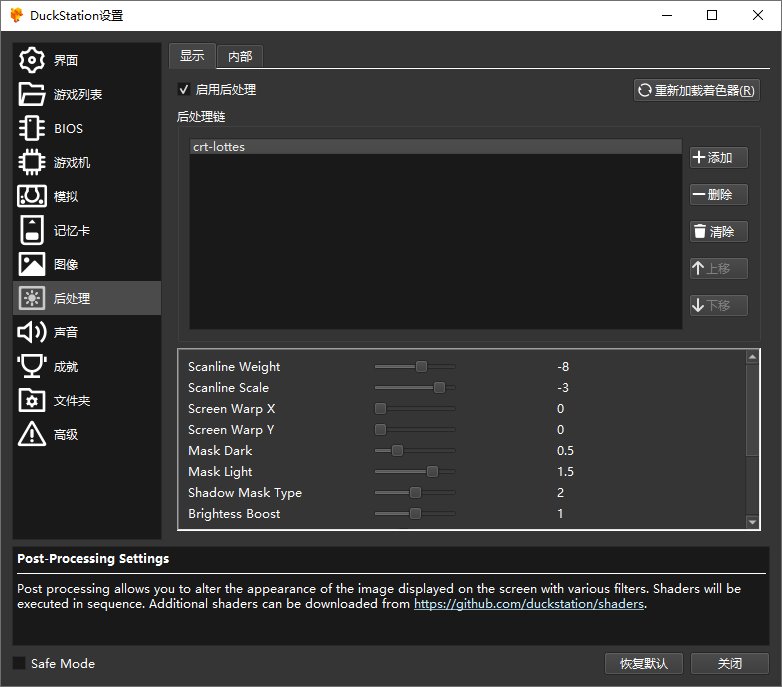
Task: Click 重新加载着色器(R) reload shaders button
Action: click(697, 90)
